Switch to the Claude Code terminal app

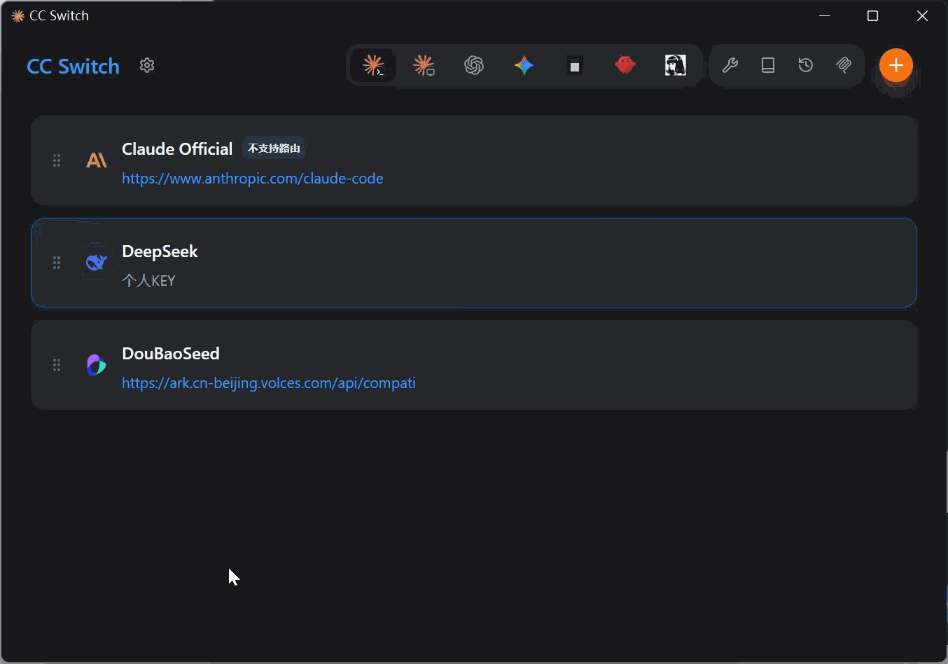374,65
